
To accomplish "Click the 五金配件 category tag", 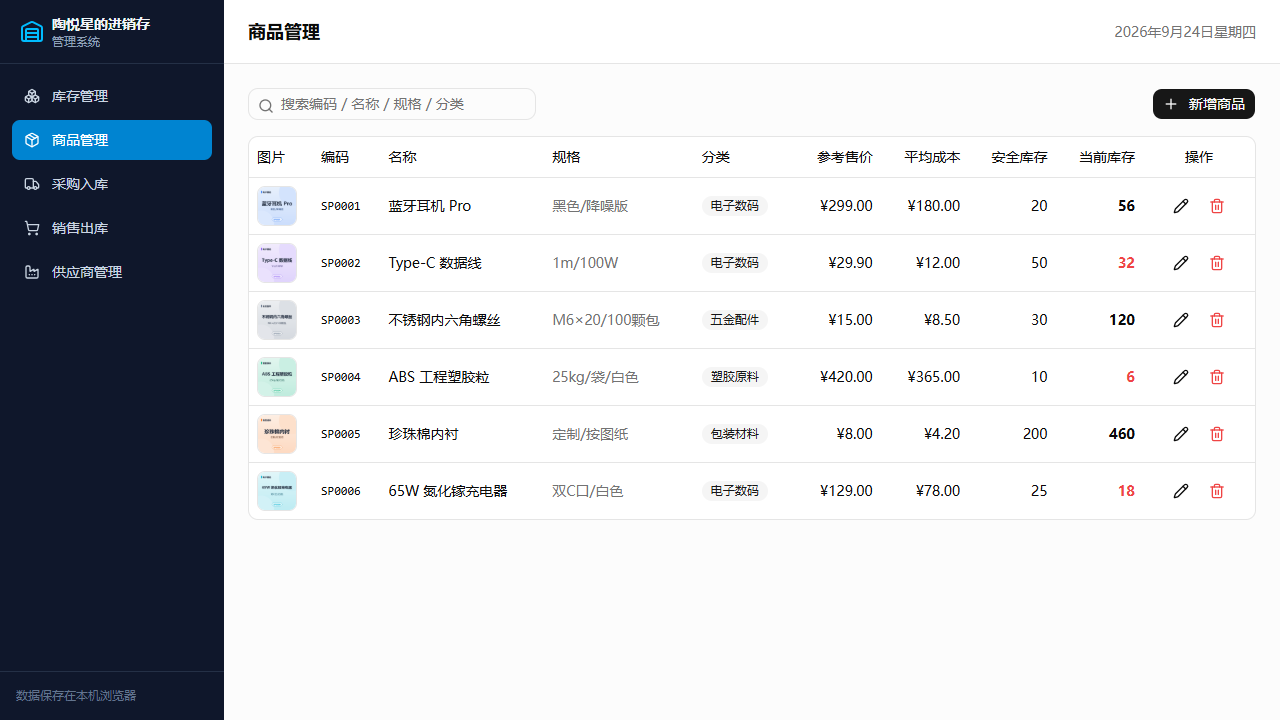I will (x=735, y=320).
